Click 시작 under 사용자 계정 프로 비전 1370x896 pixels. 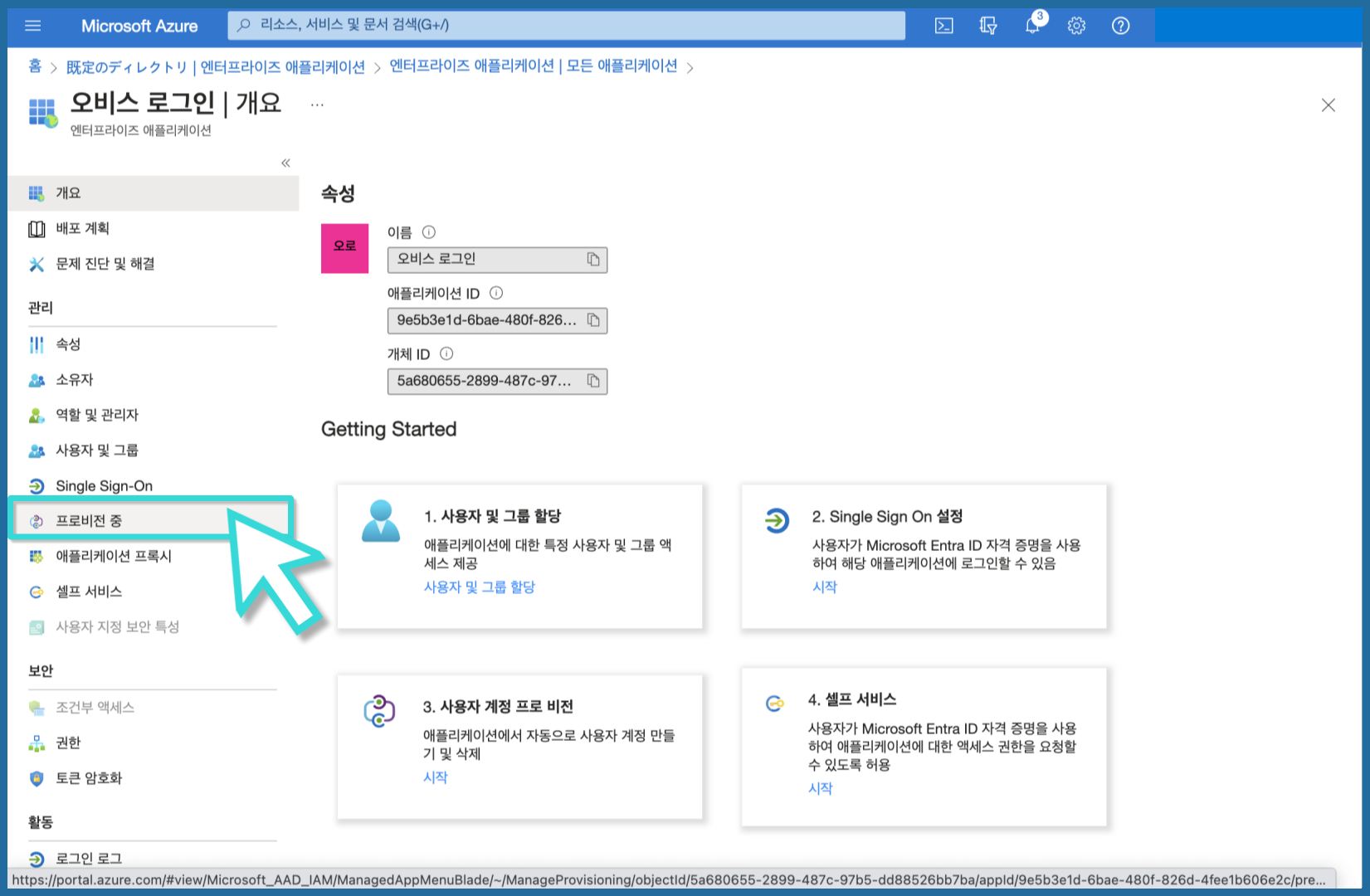[x=436, y=778]
